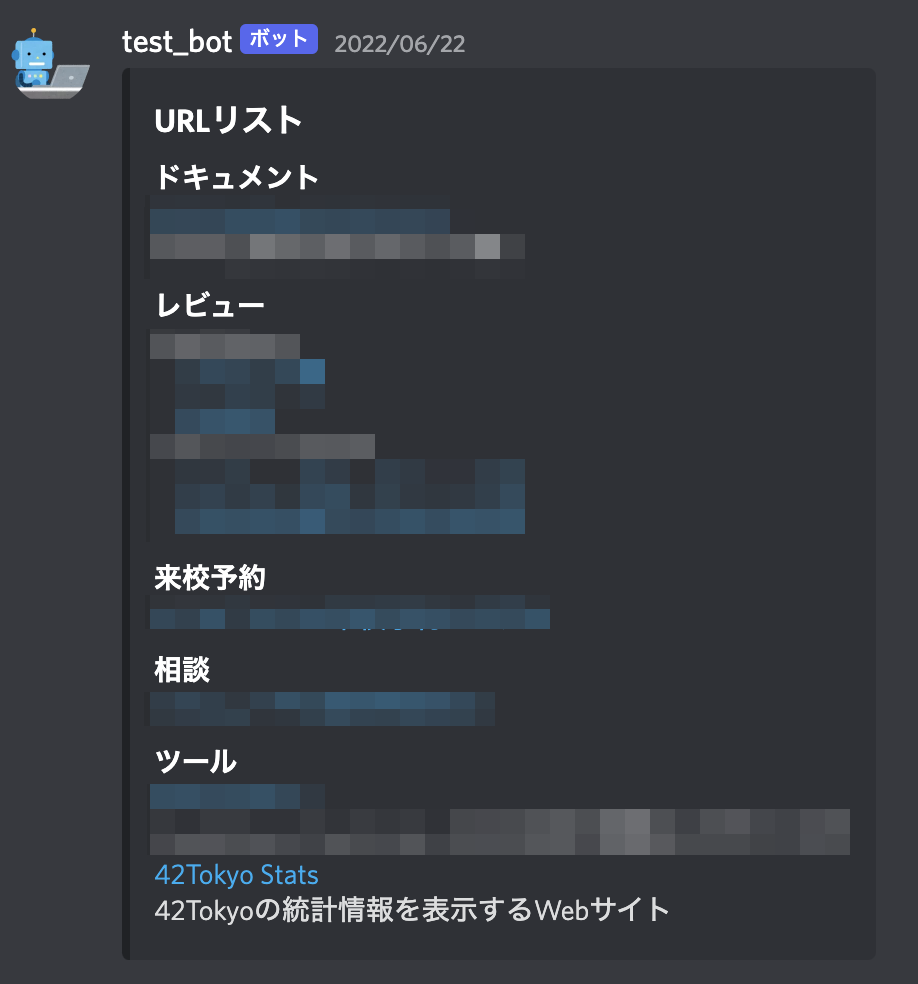Click the ツール section heading

coord(196,762)
